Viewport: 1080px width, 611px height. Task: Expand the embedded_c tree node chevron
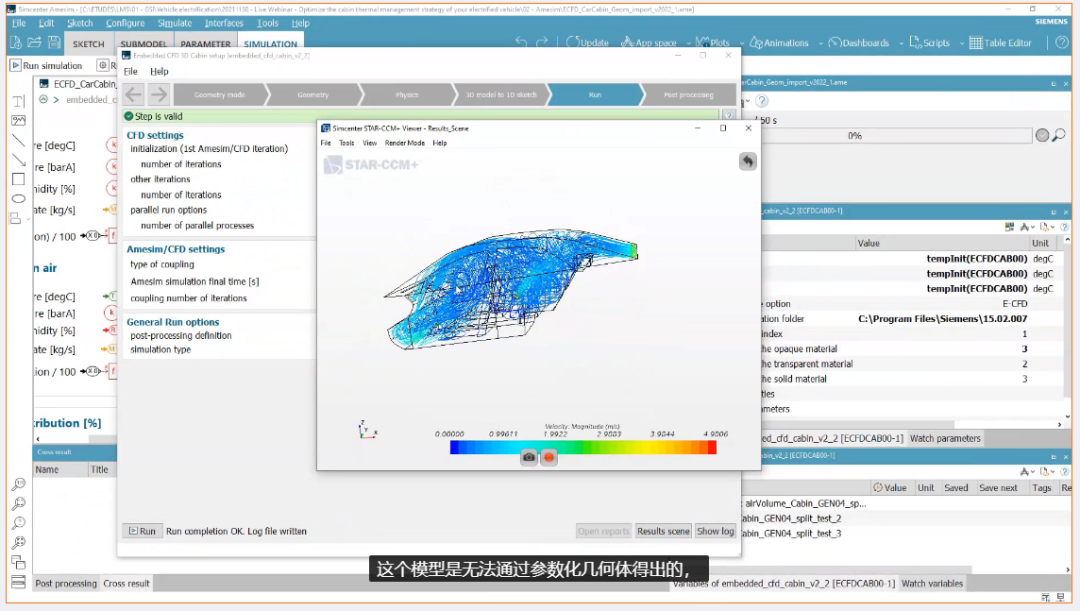tap(56, 100)
